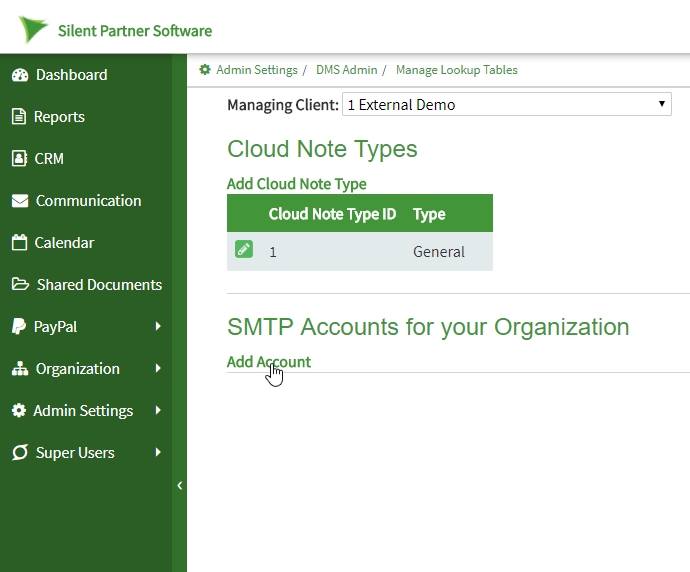This screenshot has height=572, width=690.
Task: Click the Calendar icon in sidebar
Action: [x=19, y=243]
